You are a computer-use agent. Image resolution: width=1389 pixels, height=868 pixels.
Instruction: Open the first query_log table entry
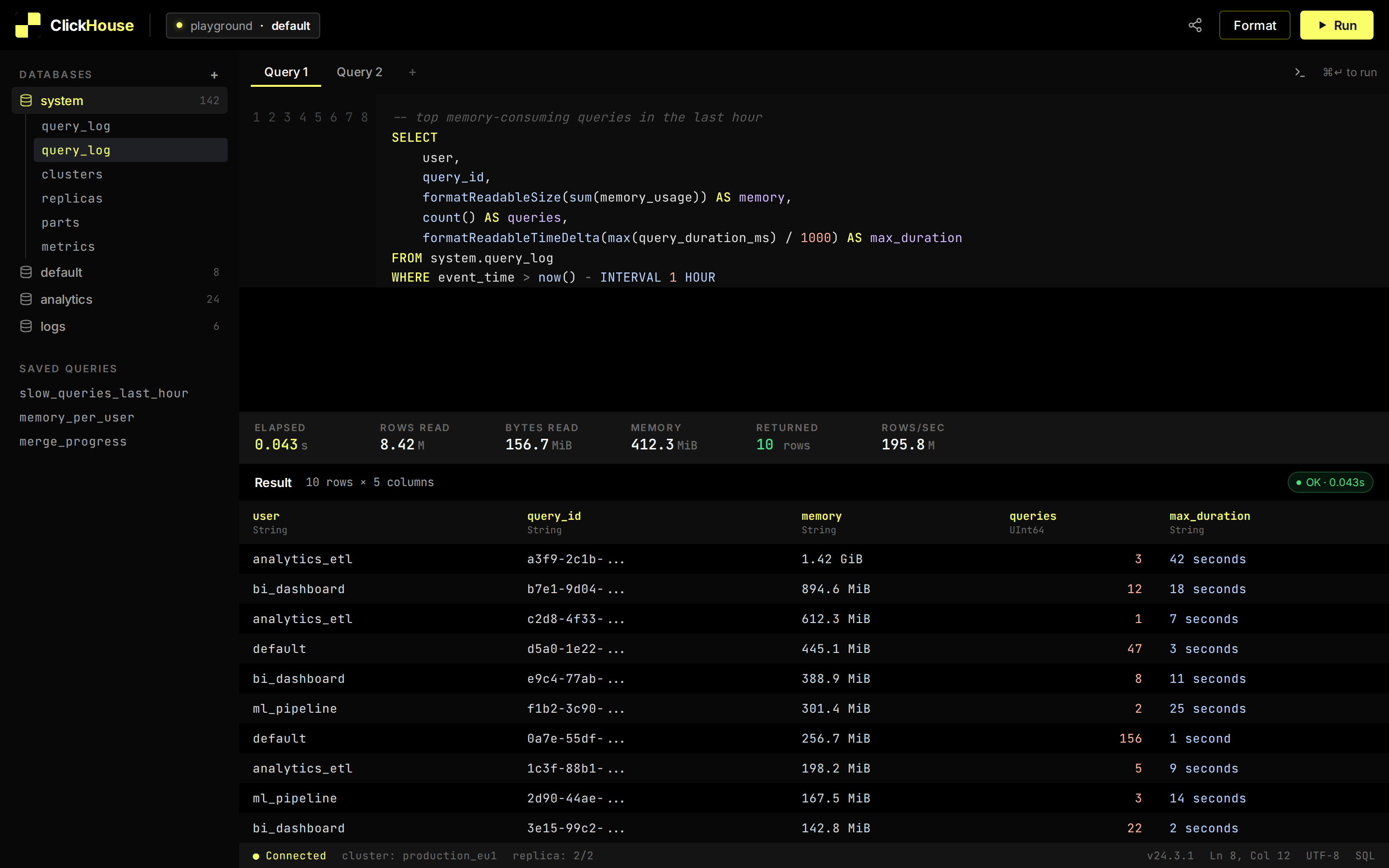tap(130, 126)
